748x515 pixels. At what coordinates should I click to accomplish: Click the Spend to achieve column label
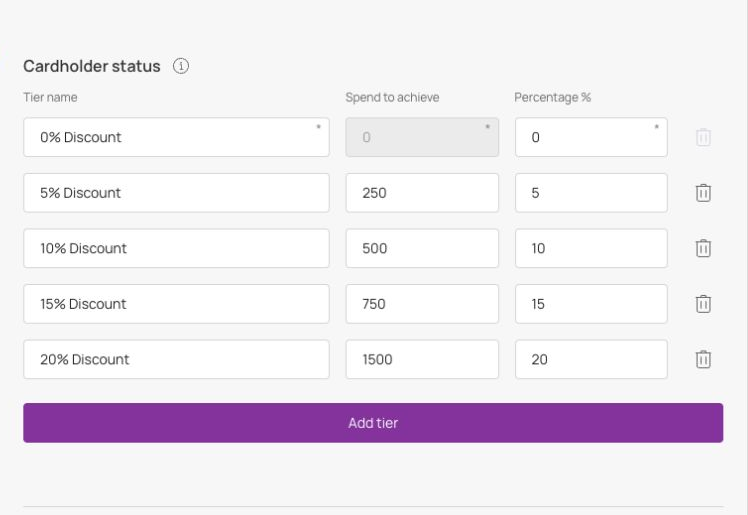[x=392, y=97]
